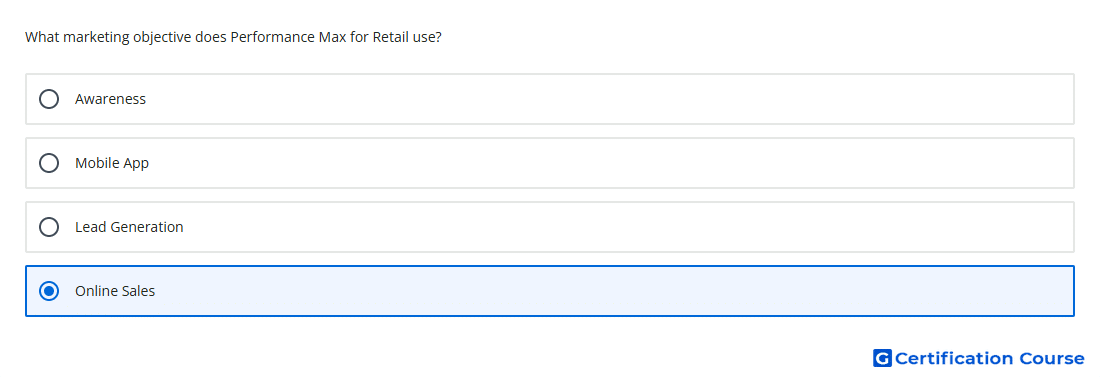Pick the Lead Generation radio button
The height and width of the screenshot is (377, 1100).
coord(49,227)
